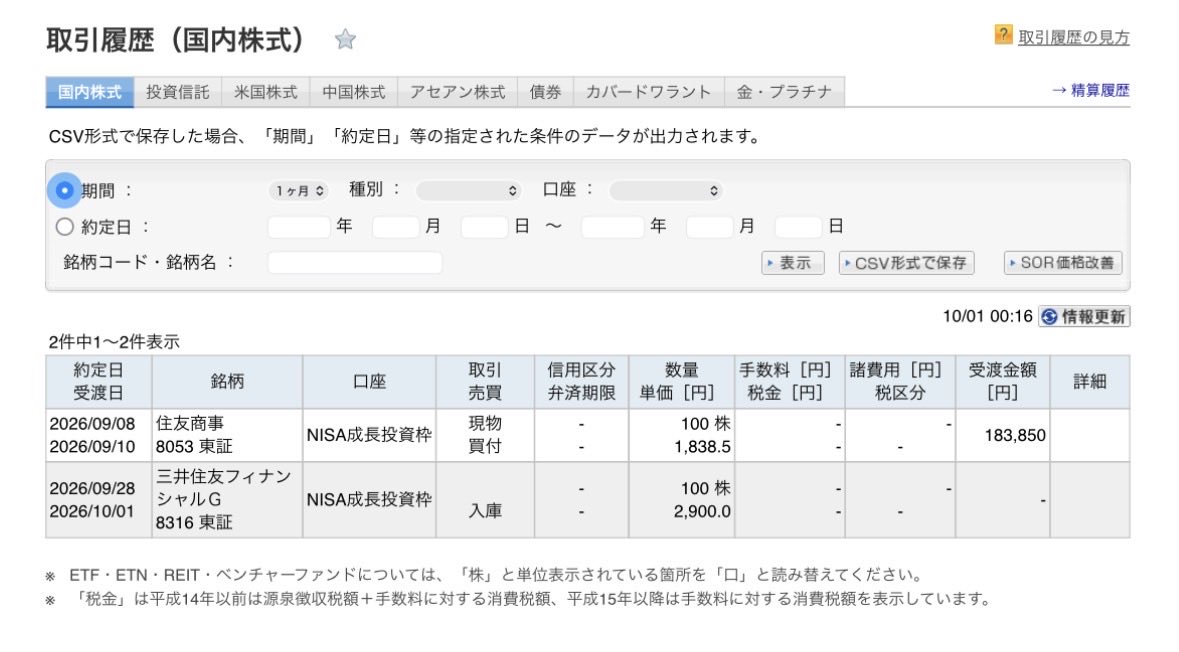Switch to the カバードワラント tab
Screen dimensions: 1179x652
coord(648,92)
